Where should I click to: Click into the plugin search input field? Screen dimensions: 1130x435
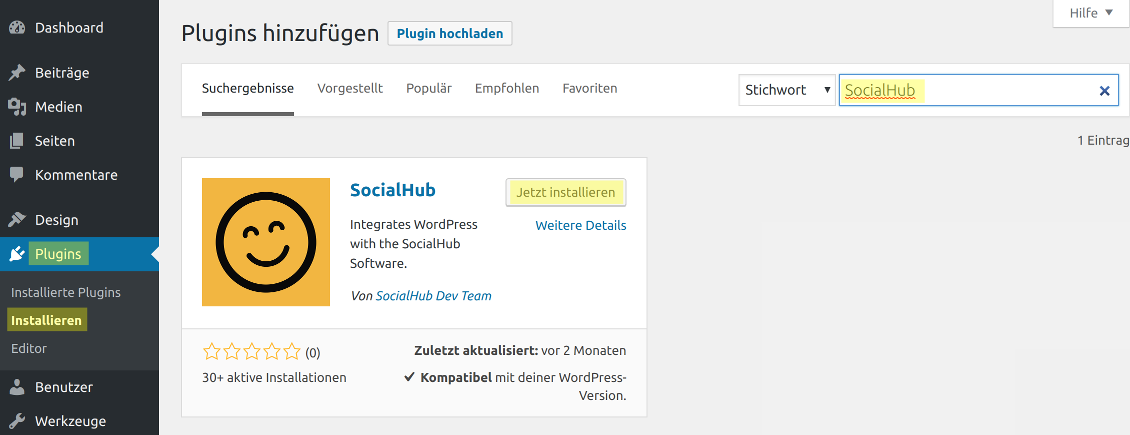pyautogui.click(x=1000, y=91)
